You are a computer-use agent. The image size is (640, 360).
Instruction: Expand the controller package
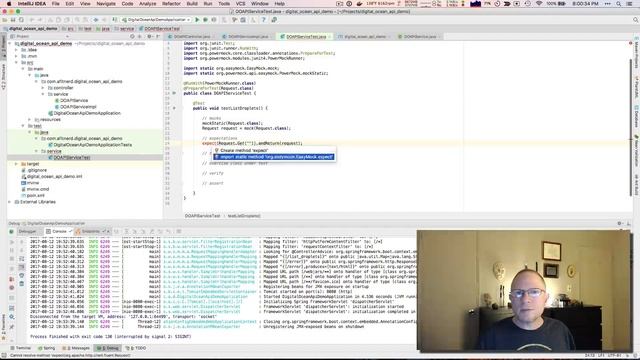[x=43, y=88]
